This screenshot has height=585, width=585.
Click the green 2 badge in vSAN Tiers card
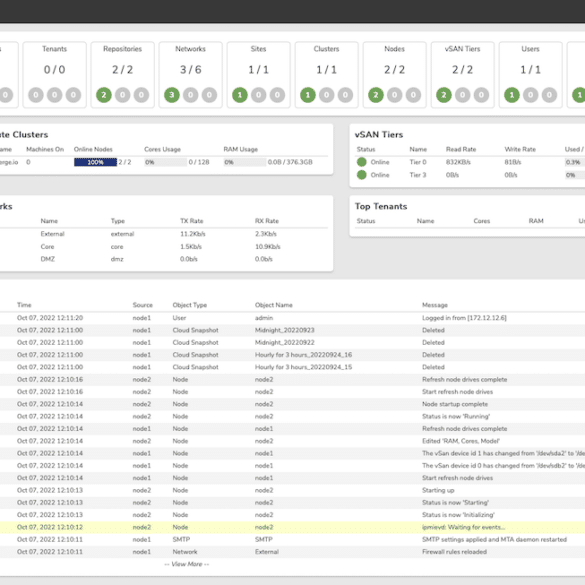(444, 95)
